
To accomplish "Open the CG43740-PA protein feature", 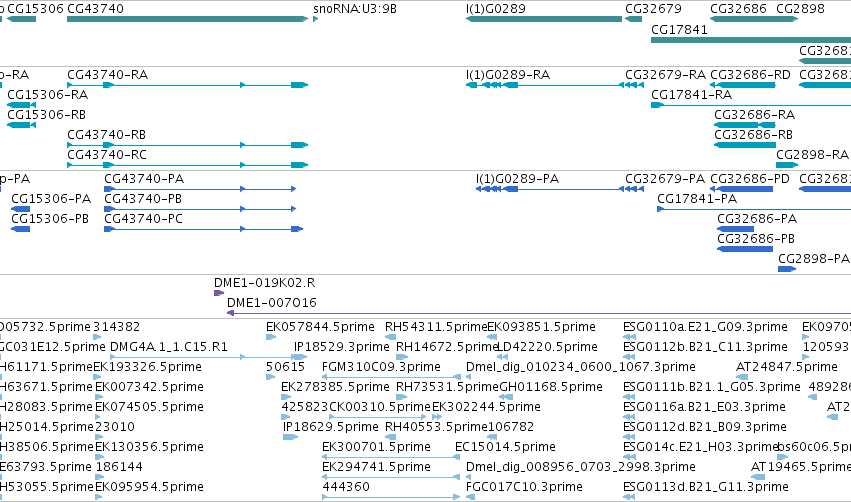I will (x=200, y=189).
